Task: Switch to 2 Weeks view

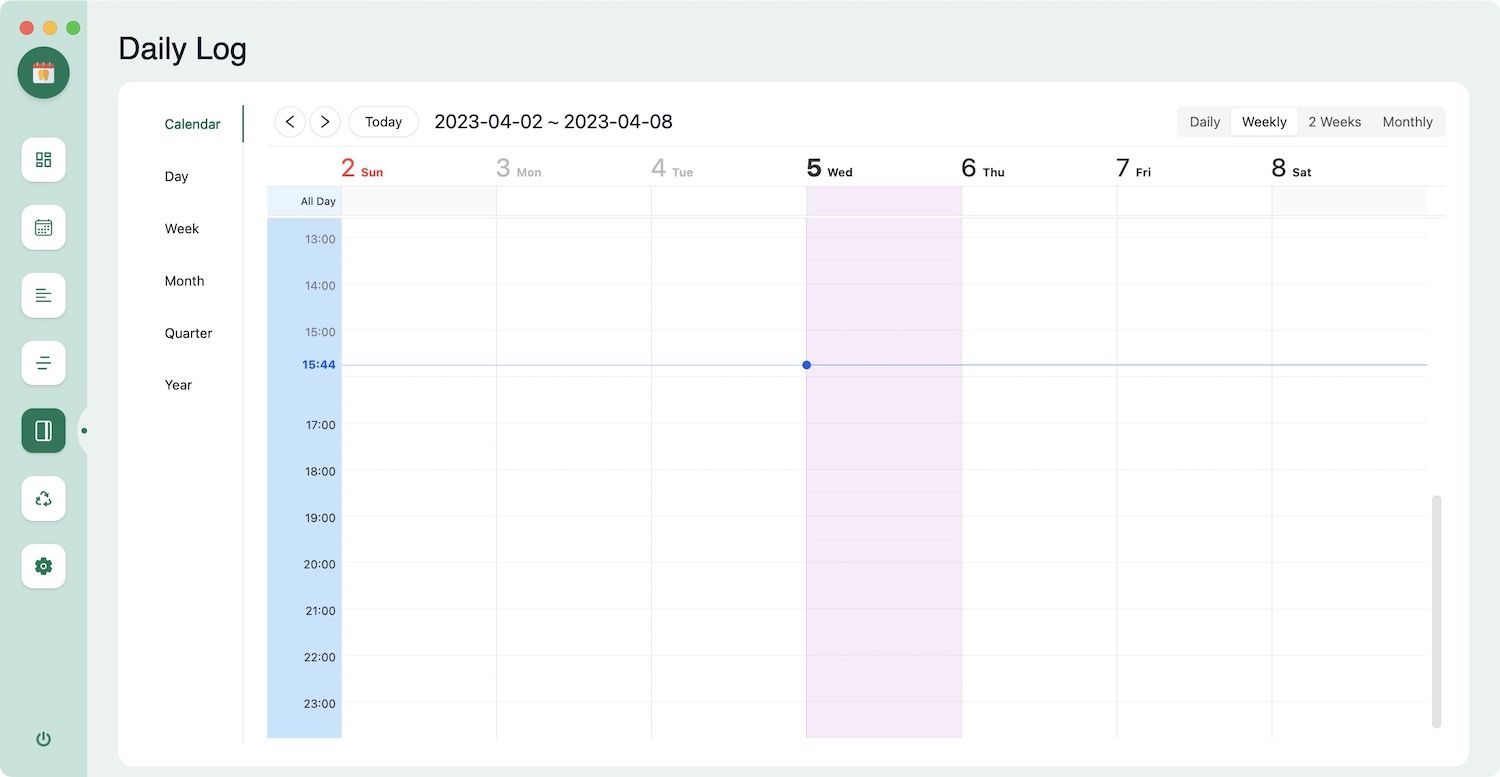Action: click(x=1334, y=122)
